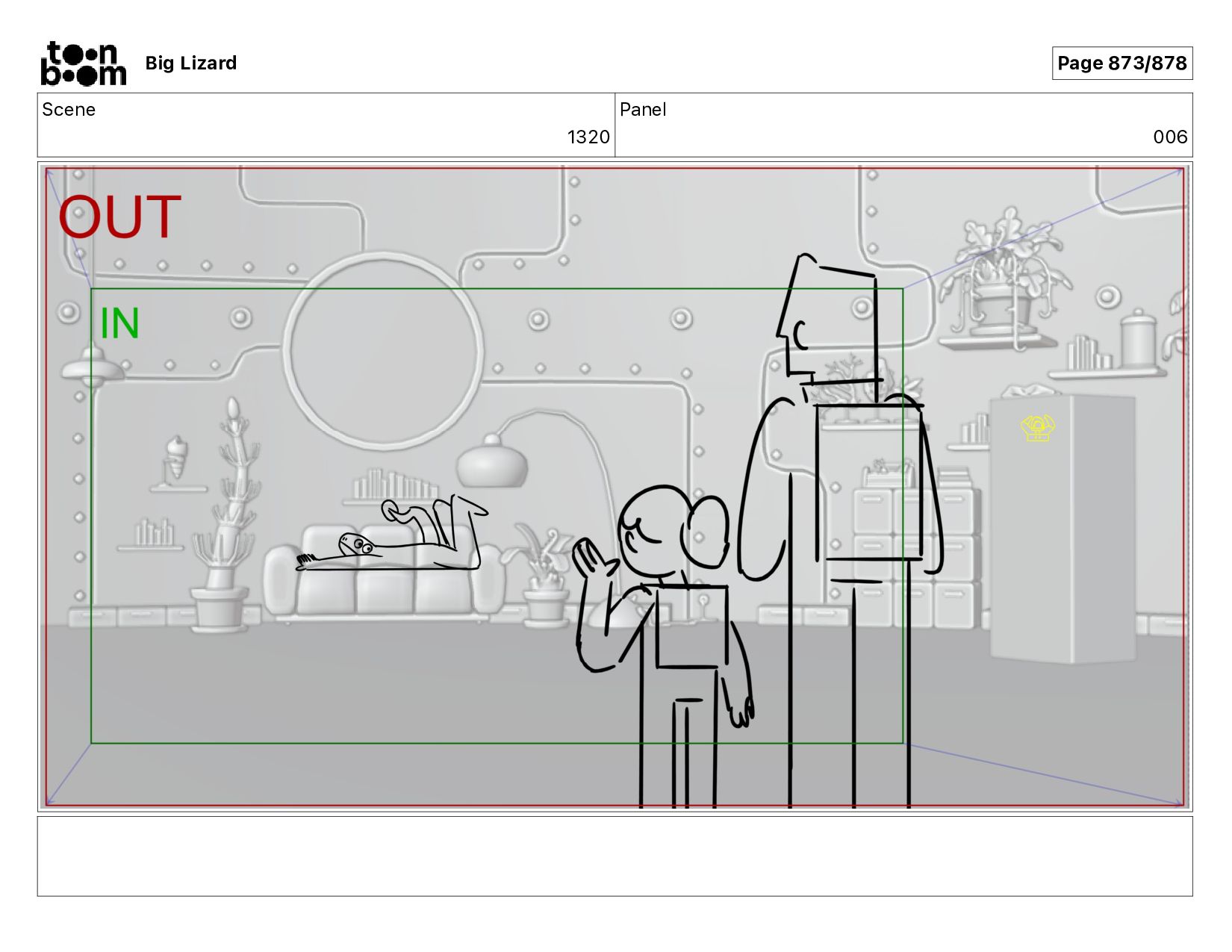Click the lizard lying on the sofa

click(392, 538)
